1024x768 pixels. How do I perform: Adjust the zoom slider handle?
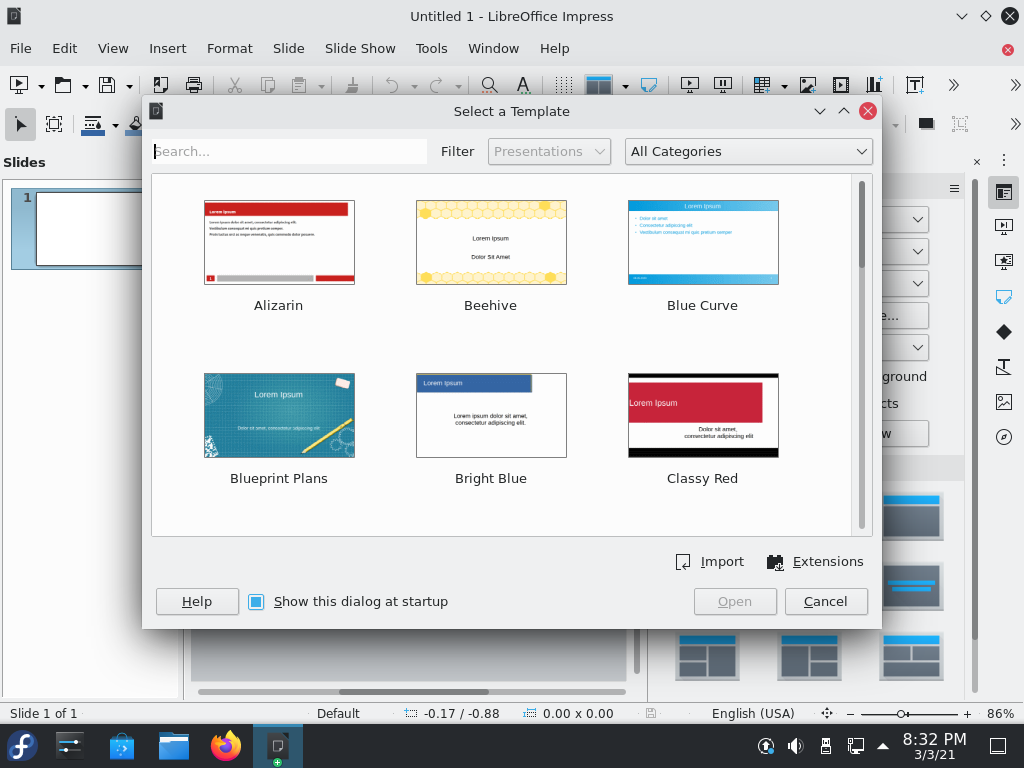point(901,714)
